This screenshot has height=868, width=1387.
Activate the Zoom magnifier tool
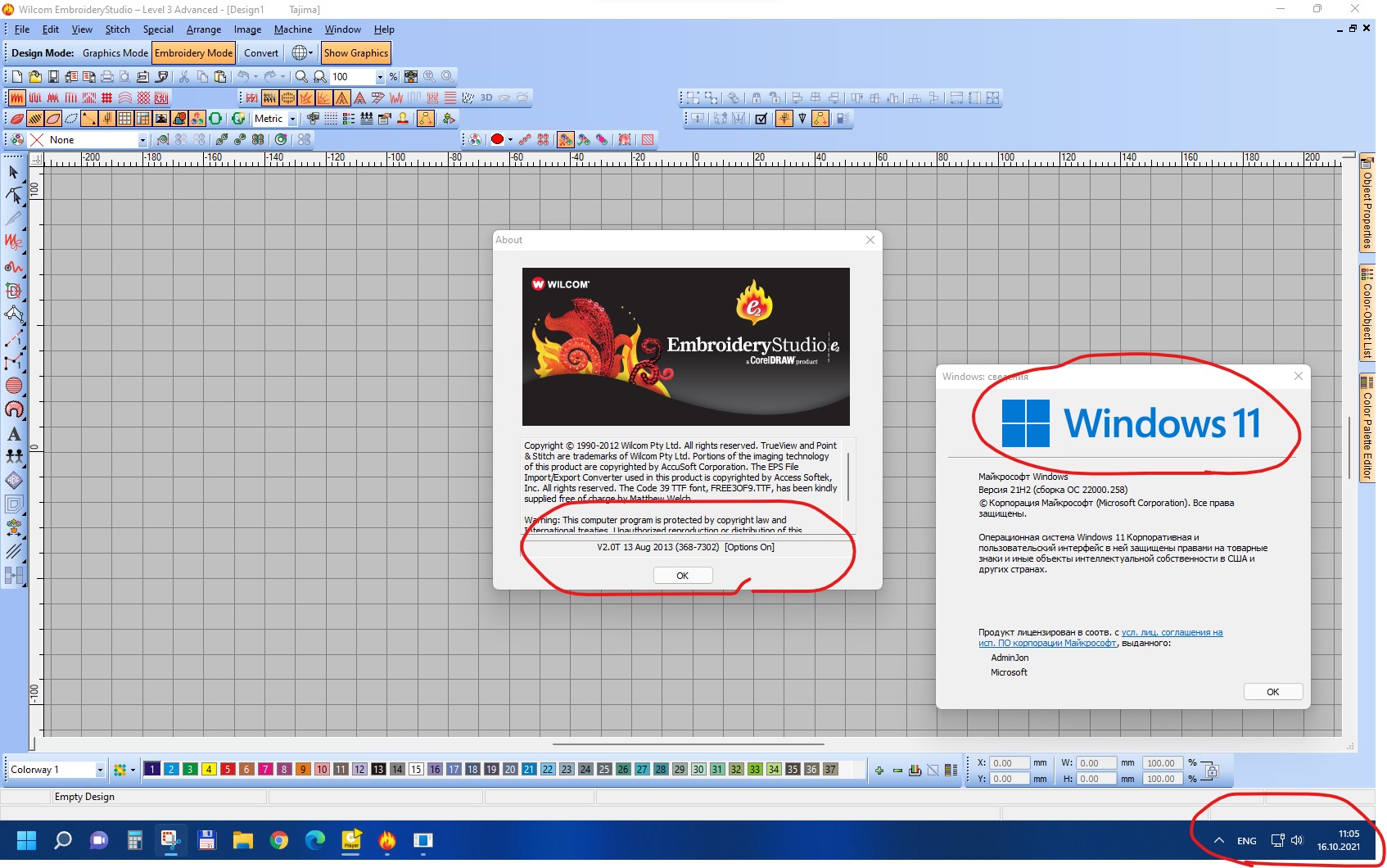pyautogui.click(x=301, y=76)
